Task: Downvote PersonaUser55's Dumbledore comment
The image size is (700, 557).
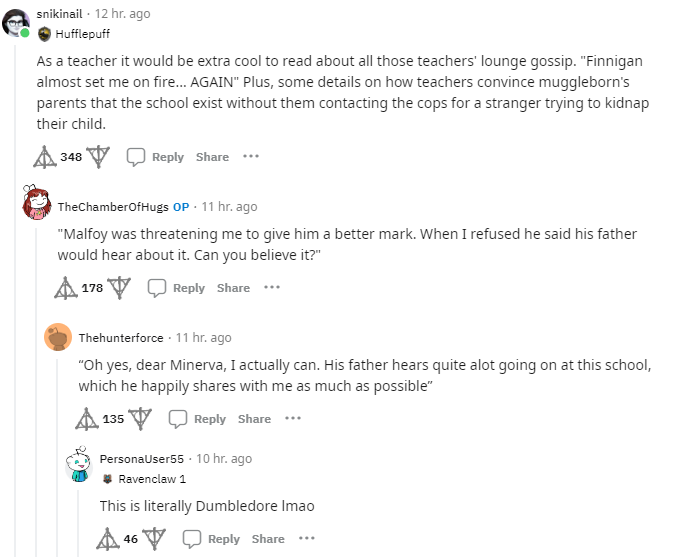Action: coord(154,539)
